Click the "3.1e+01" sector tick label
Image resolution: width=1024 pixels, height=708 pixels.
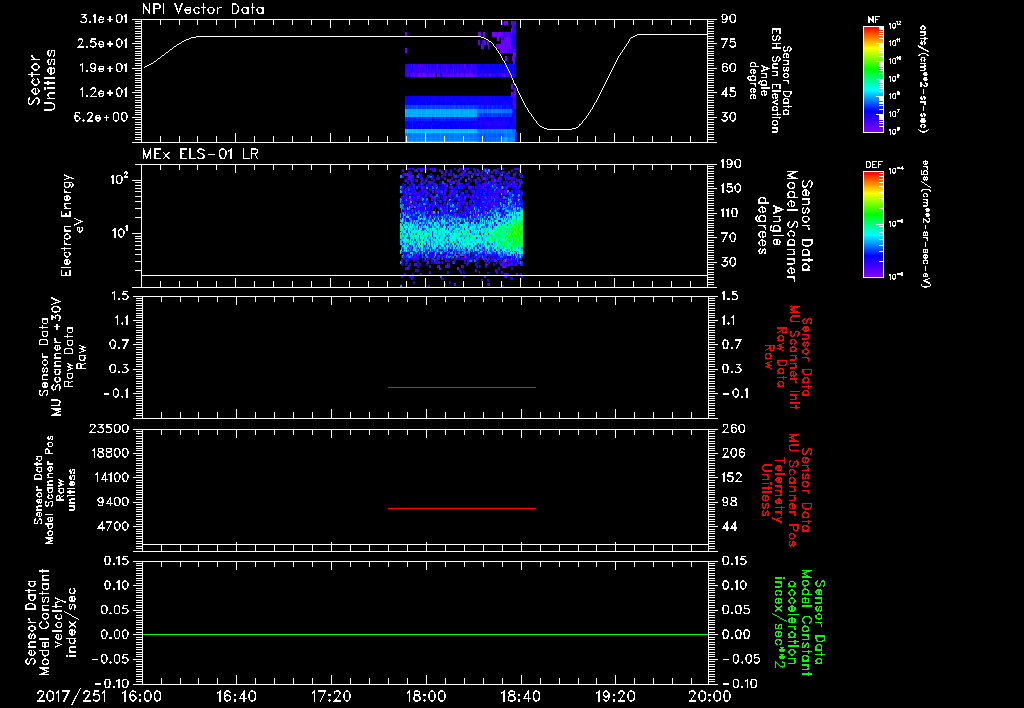(104, 19)
